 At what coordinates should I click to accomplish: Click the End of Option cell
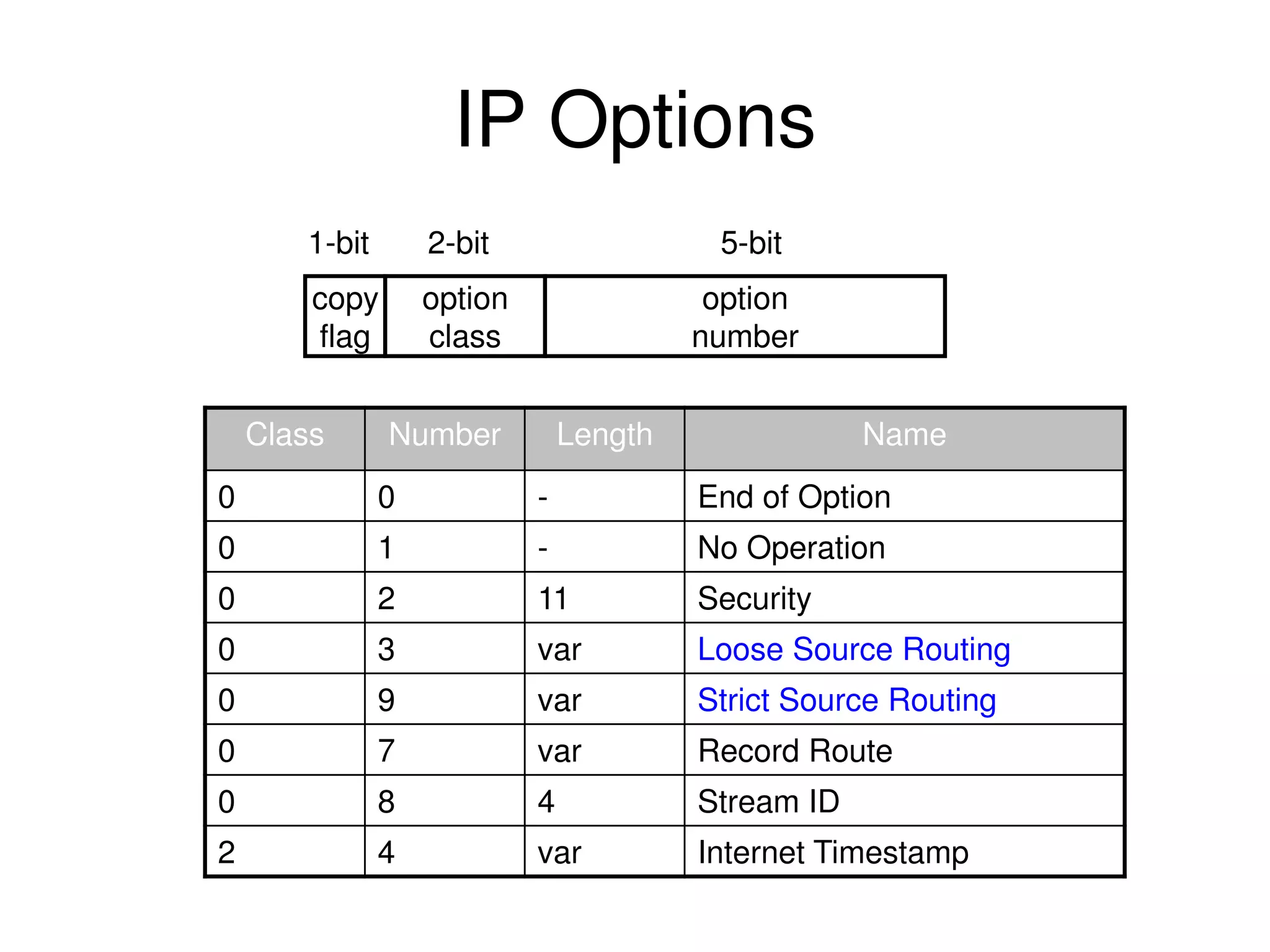click(x=794, y=497)
